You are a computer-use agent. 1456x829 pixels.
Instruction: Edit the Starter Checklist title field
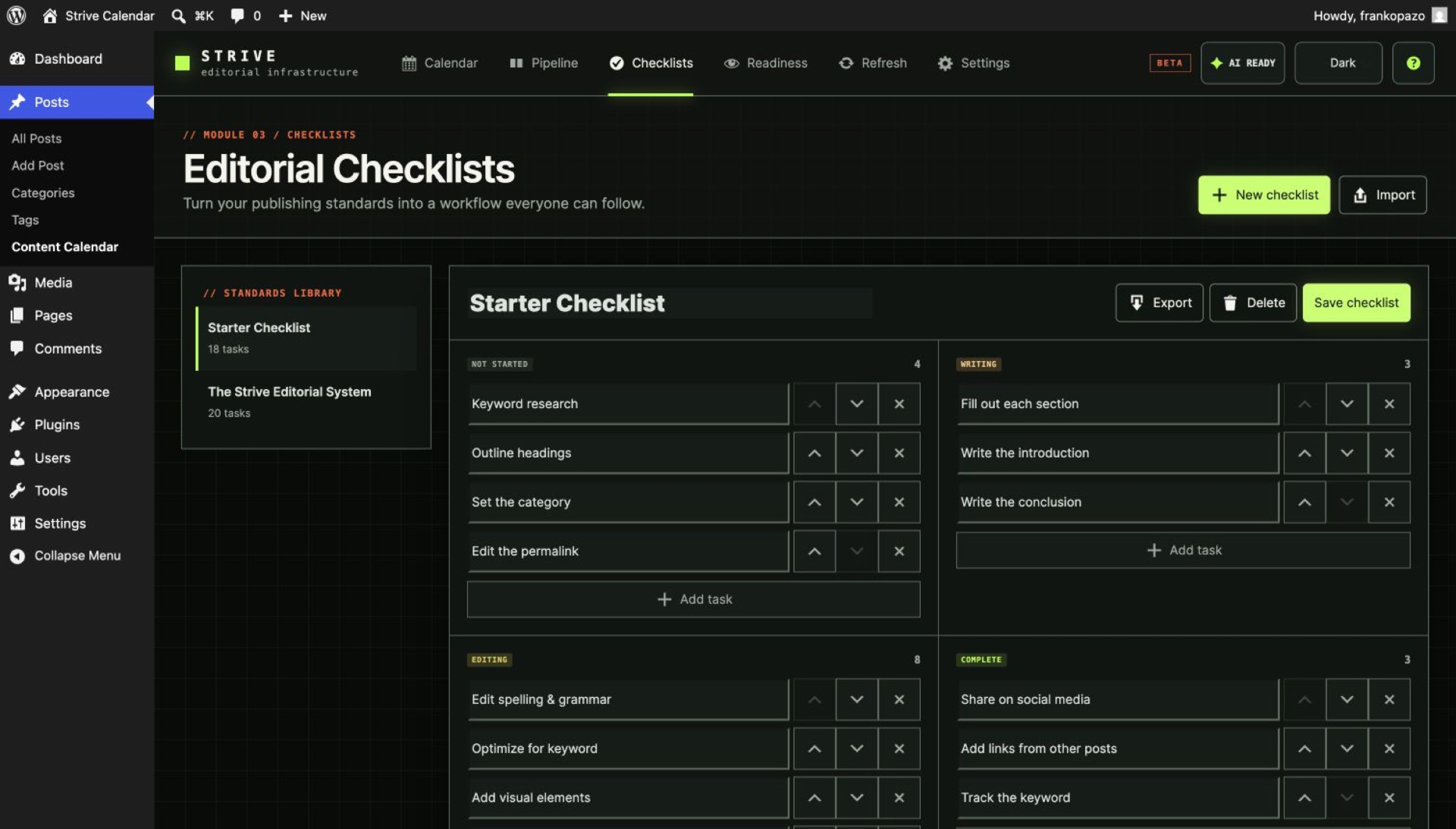pos(670,303)
